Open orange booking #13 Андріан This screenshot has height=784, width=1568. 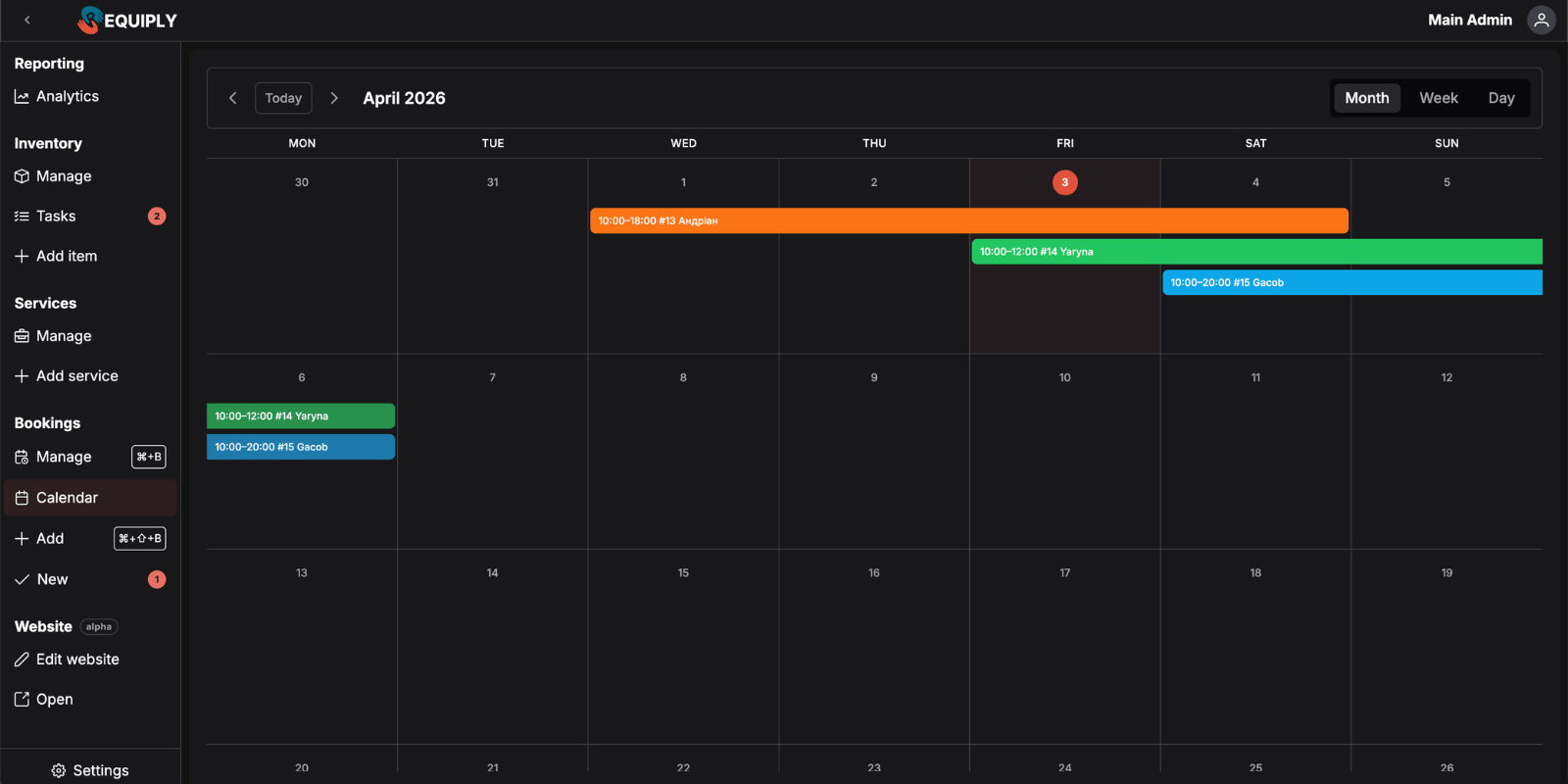(x=969, y=220)
